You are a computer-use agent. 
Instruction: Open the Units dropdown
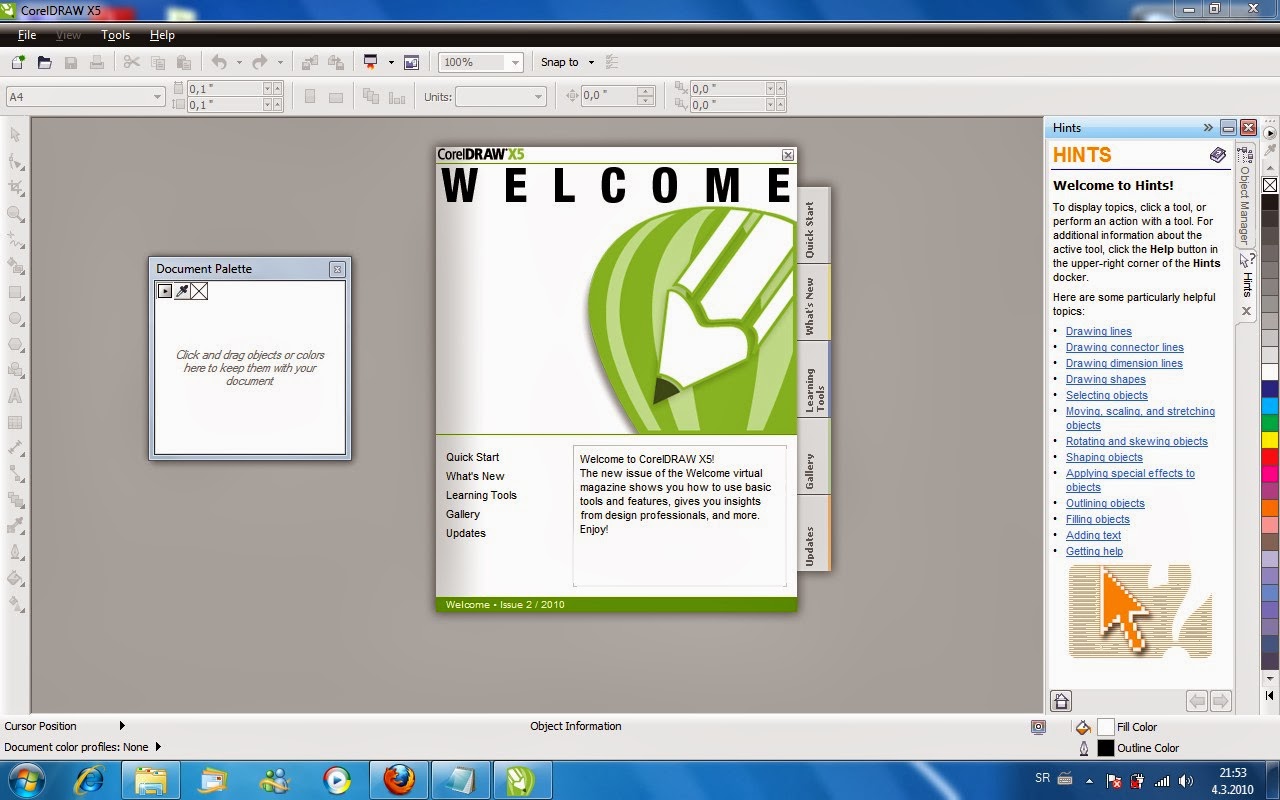[538, 96]
